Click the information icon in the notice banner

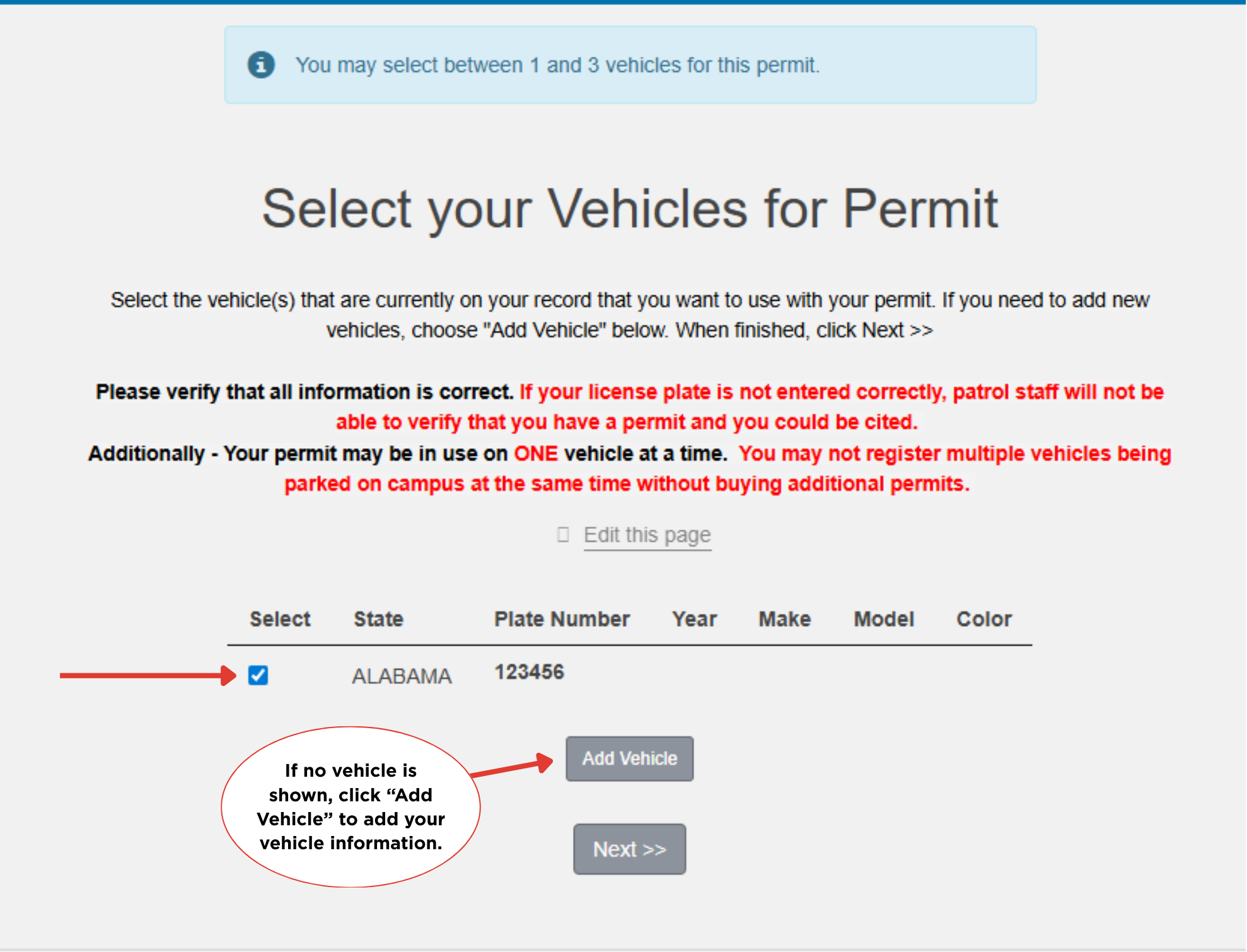[x=262, y=64]
